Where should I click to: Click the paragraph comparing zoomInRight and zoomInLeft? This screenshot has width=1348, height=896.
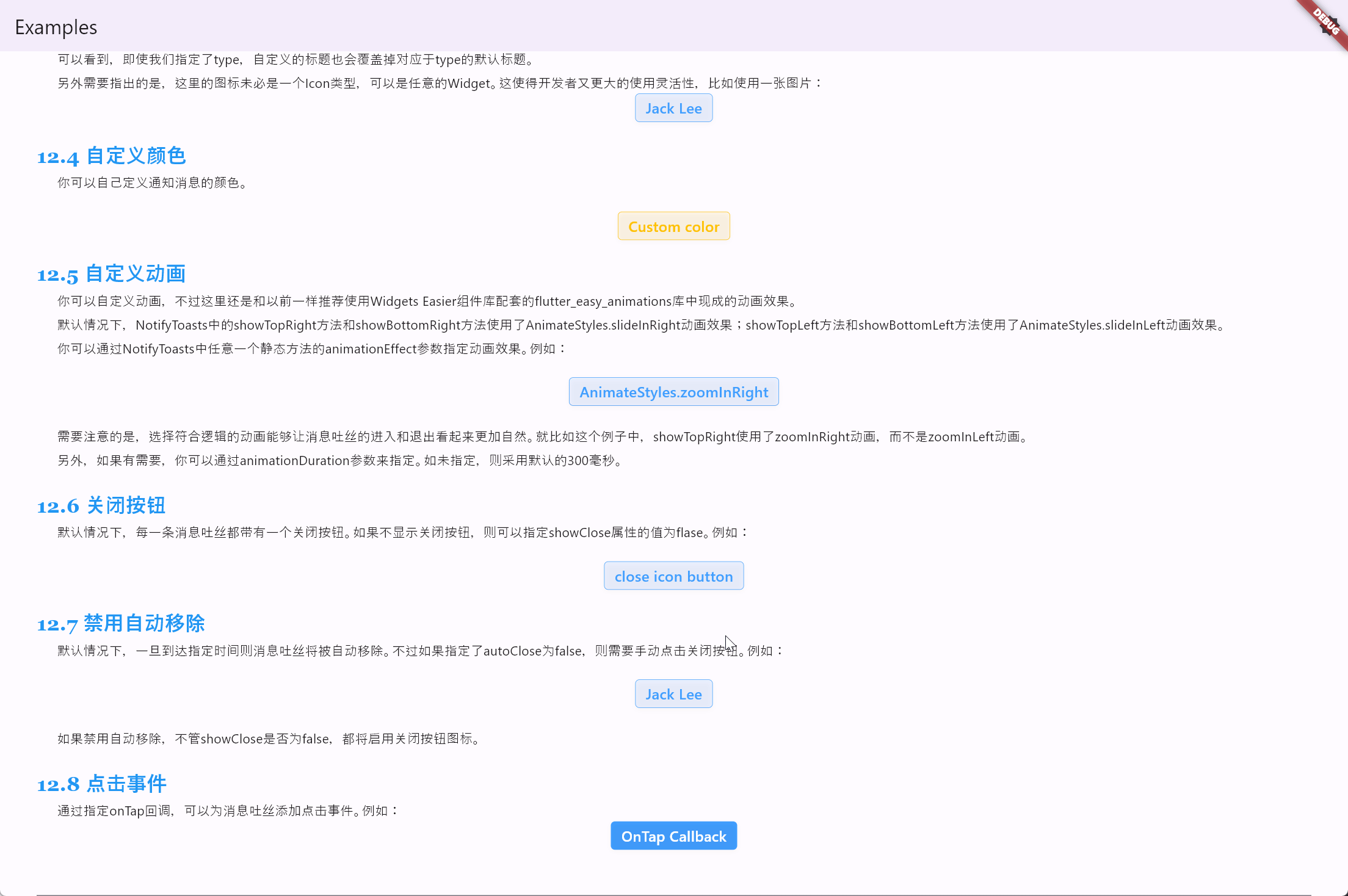pyautogui.click(x=543, y=437)
